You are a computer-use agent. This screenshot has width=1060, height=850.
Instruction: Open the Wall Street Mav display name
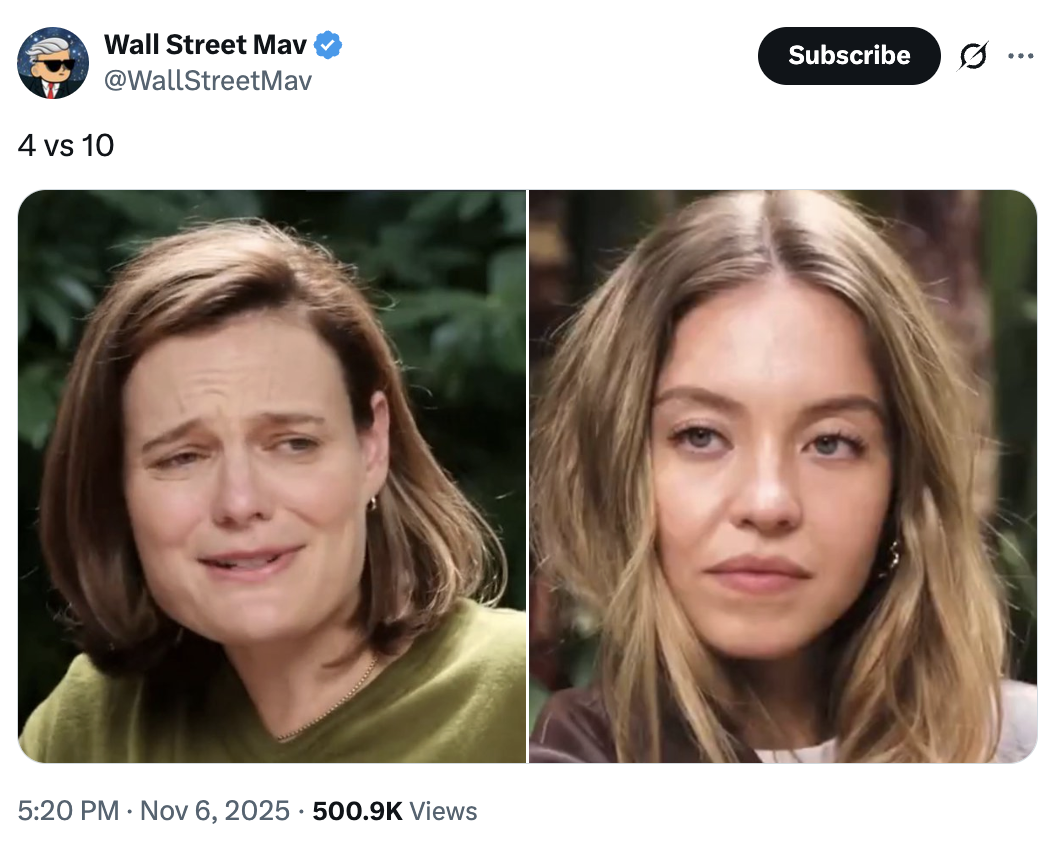(205, 45)
